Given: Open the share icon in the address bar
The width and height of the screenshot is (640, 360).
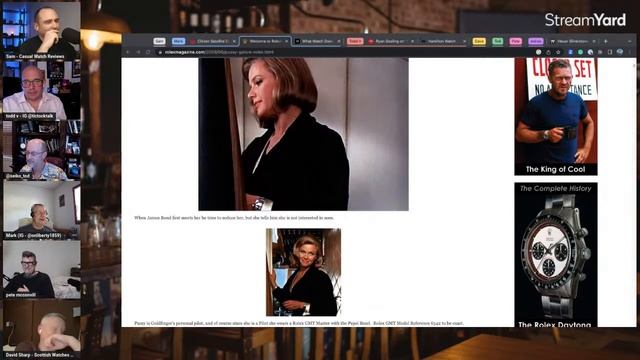Looking at the screenshot, I should point(548,52).
